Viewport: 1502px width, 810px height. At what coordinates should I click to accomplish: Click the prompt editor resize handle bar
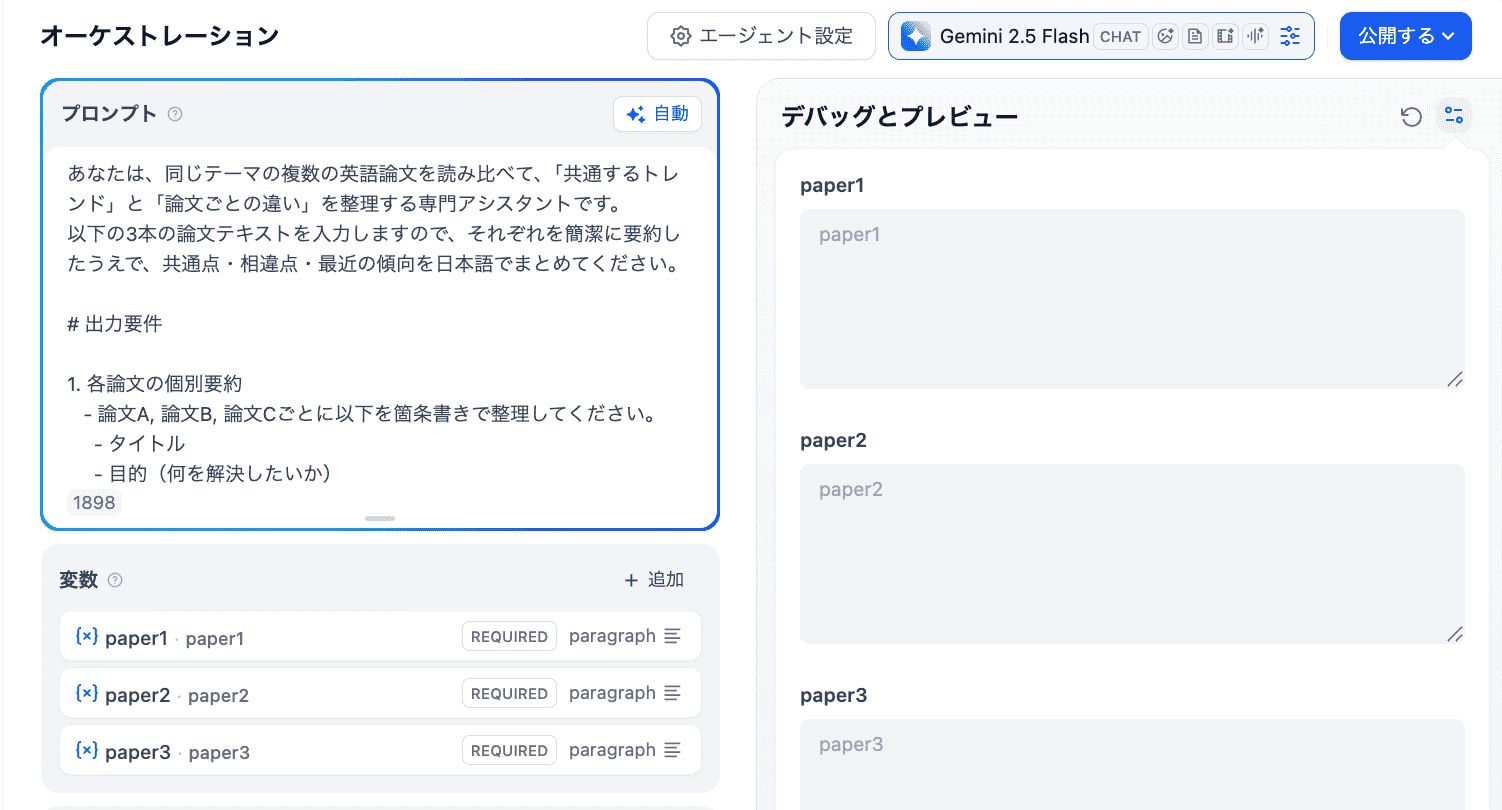[380, 518]
